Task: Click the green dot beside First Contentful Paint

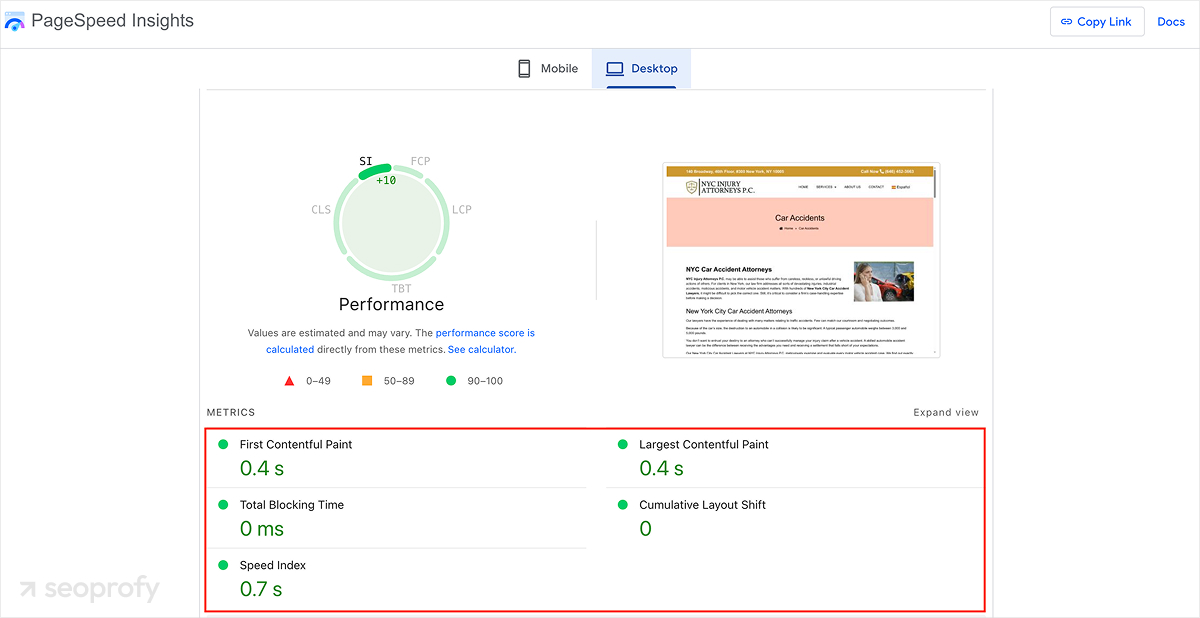Action: tap(223, 444)
